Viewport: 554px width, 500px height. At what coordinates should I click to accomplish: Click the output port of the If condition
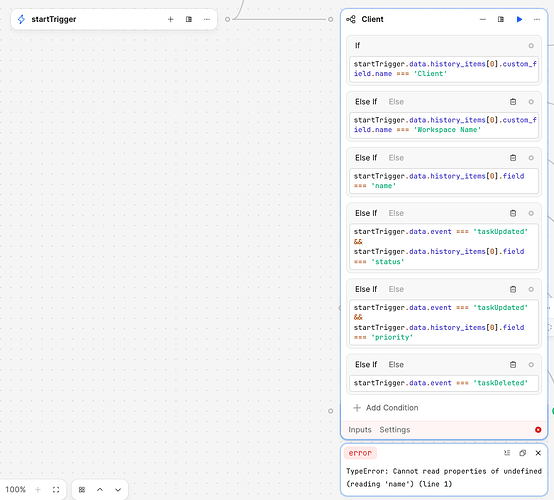531,46
